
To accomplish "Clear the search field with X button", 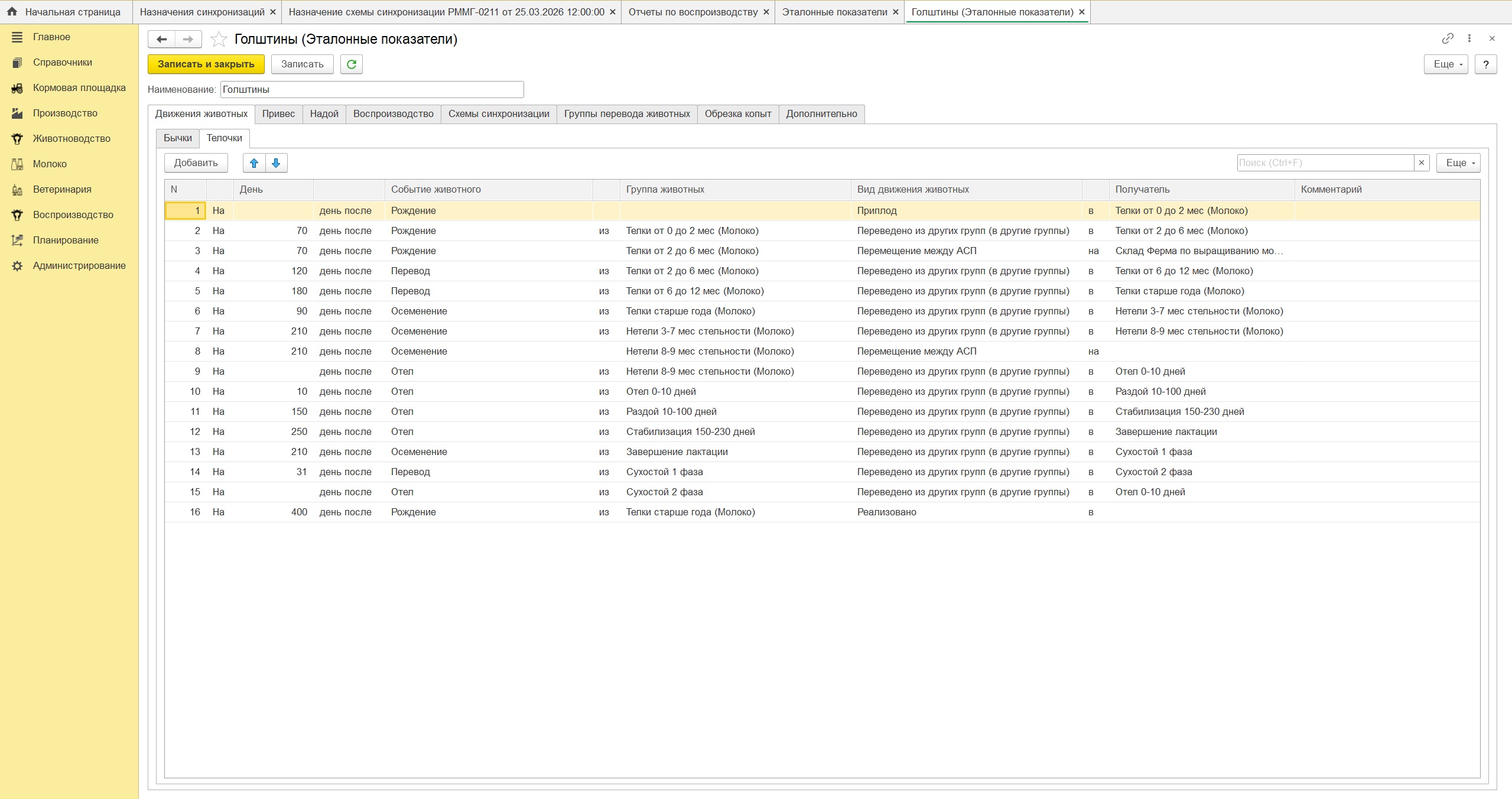I will 1422,163.
